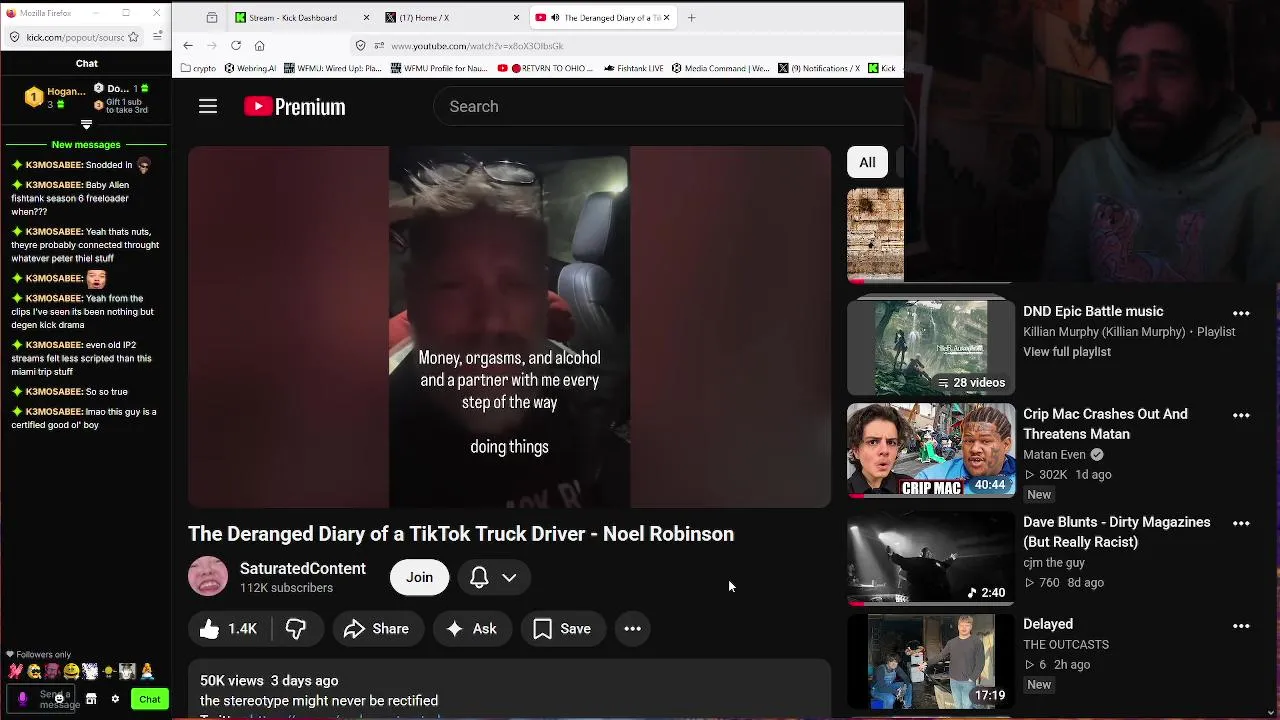
Task: Ask about this video
Action: (x=472, y=629)
